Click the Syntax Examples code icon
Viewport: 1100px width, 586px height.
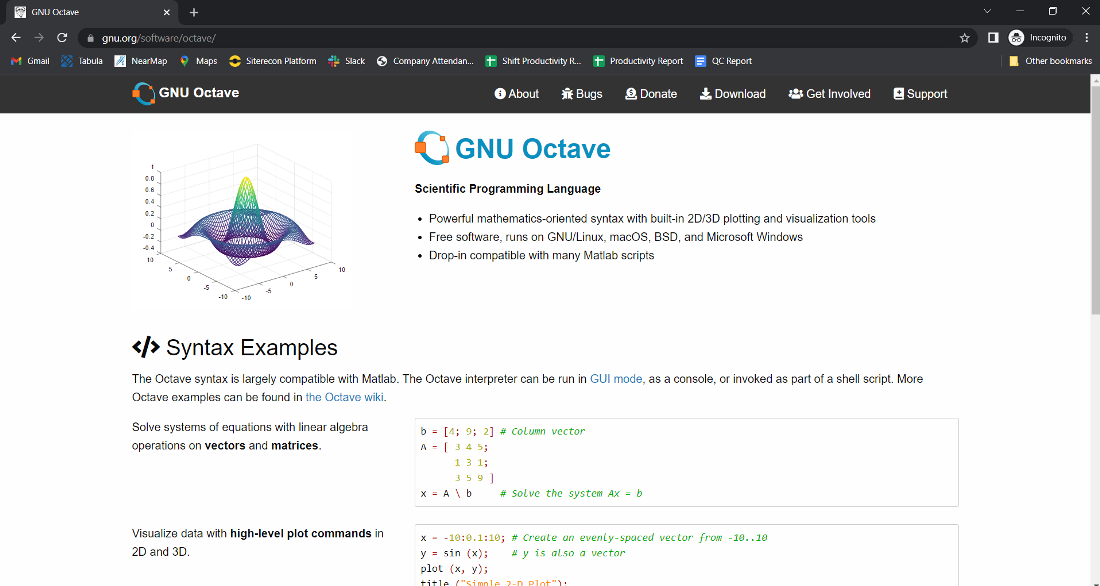[146, 347]
